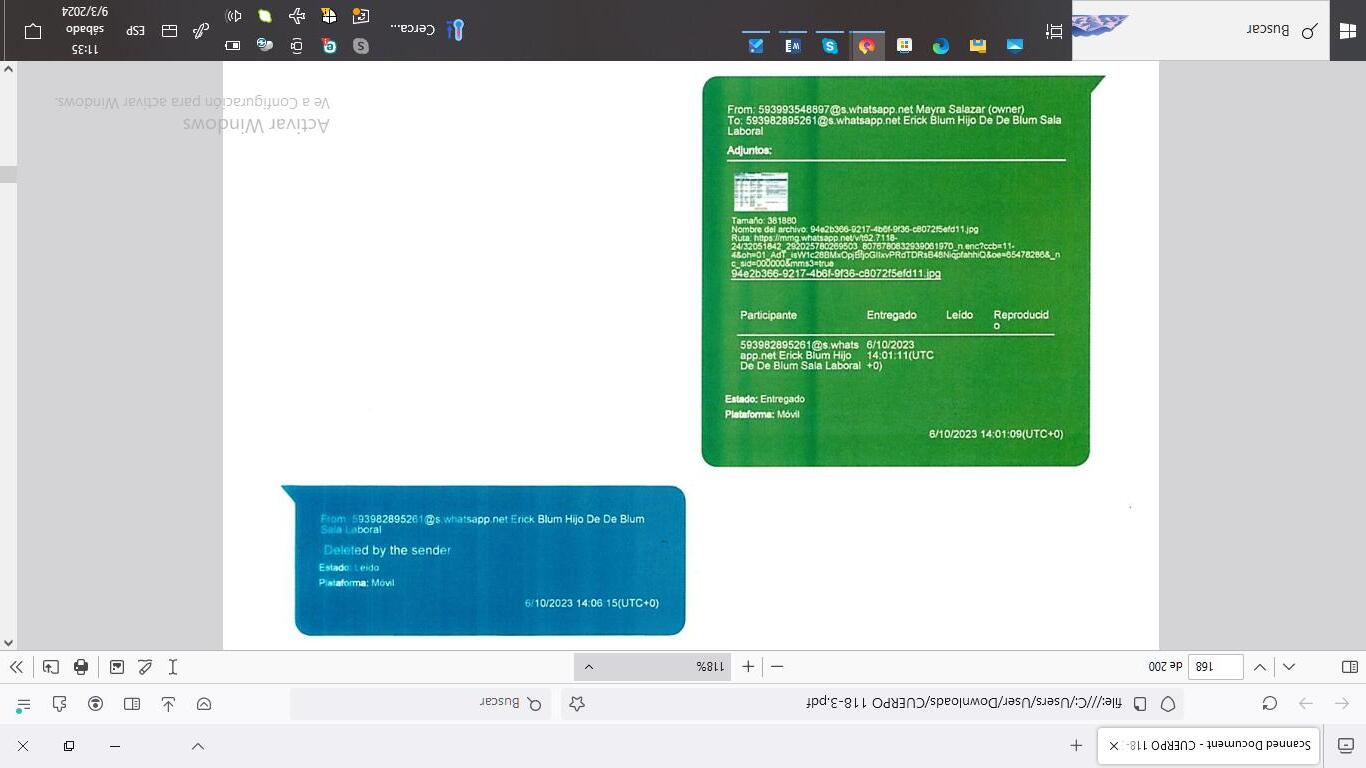
Task: Open the Windows Start menu
Action: [1347, 31]
